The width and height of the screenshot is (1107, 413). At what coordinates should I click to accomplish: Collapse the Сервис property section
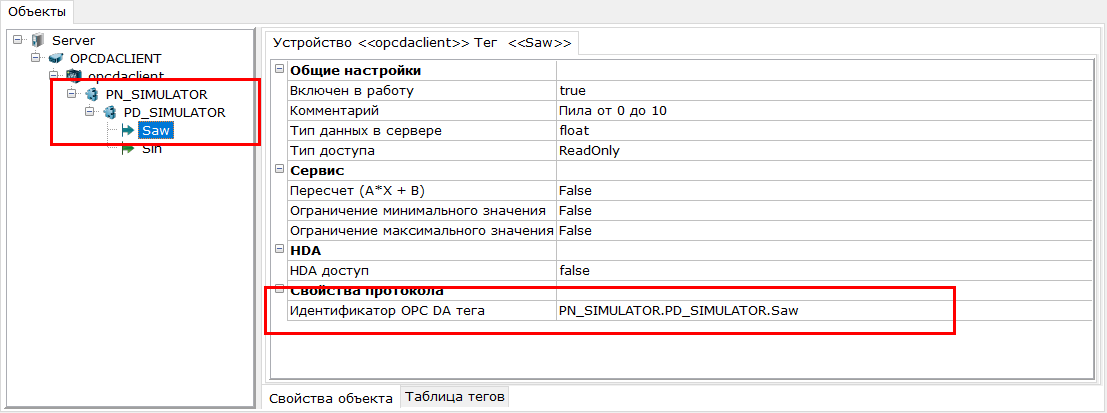point(279,170)
